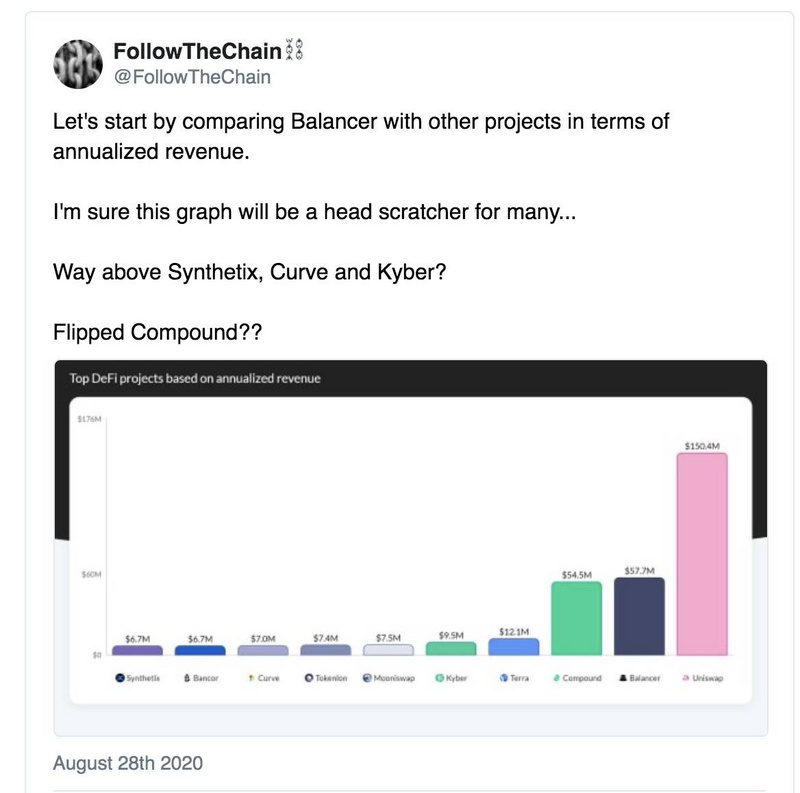Screen dimensions: 800x793
Task: Click the Tokenlon logo in chart legend
Action: [x=310, y=678]
